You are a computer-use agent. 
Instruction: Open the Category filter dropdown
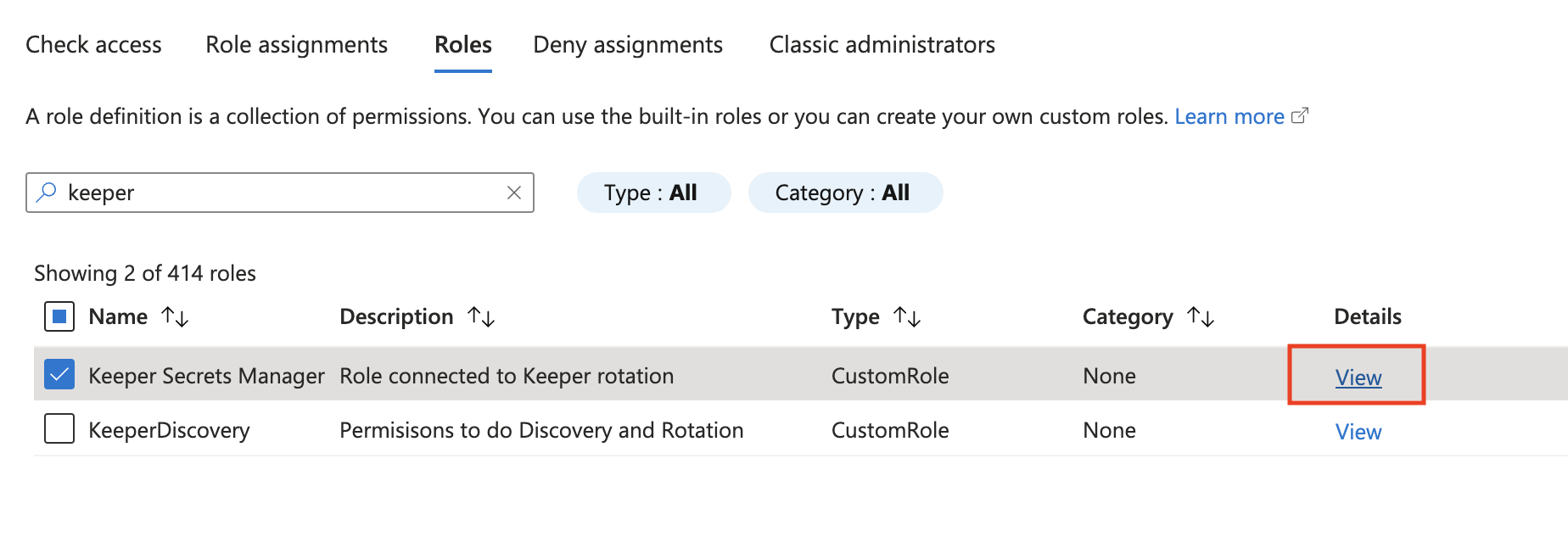click(844, 193)
